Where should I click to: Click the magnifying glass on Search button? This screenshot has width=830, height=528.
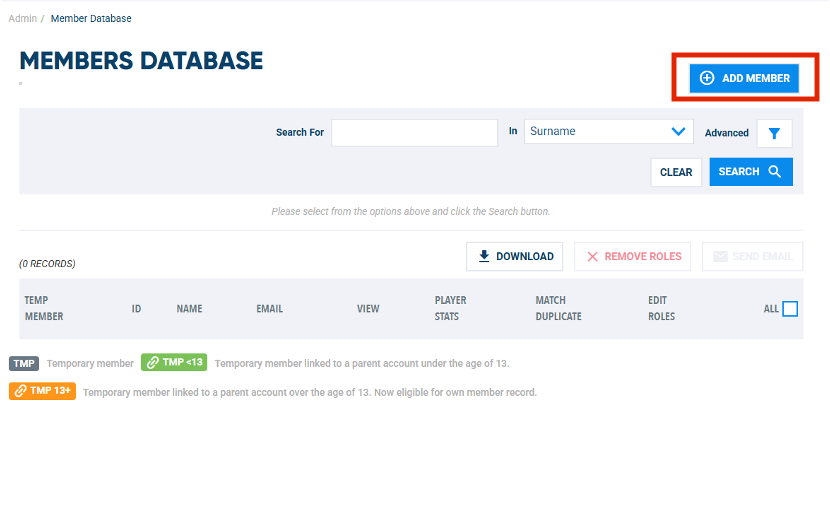coord(775,172)
